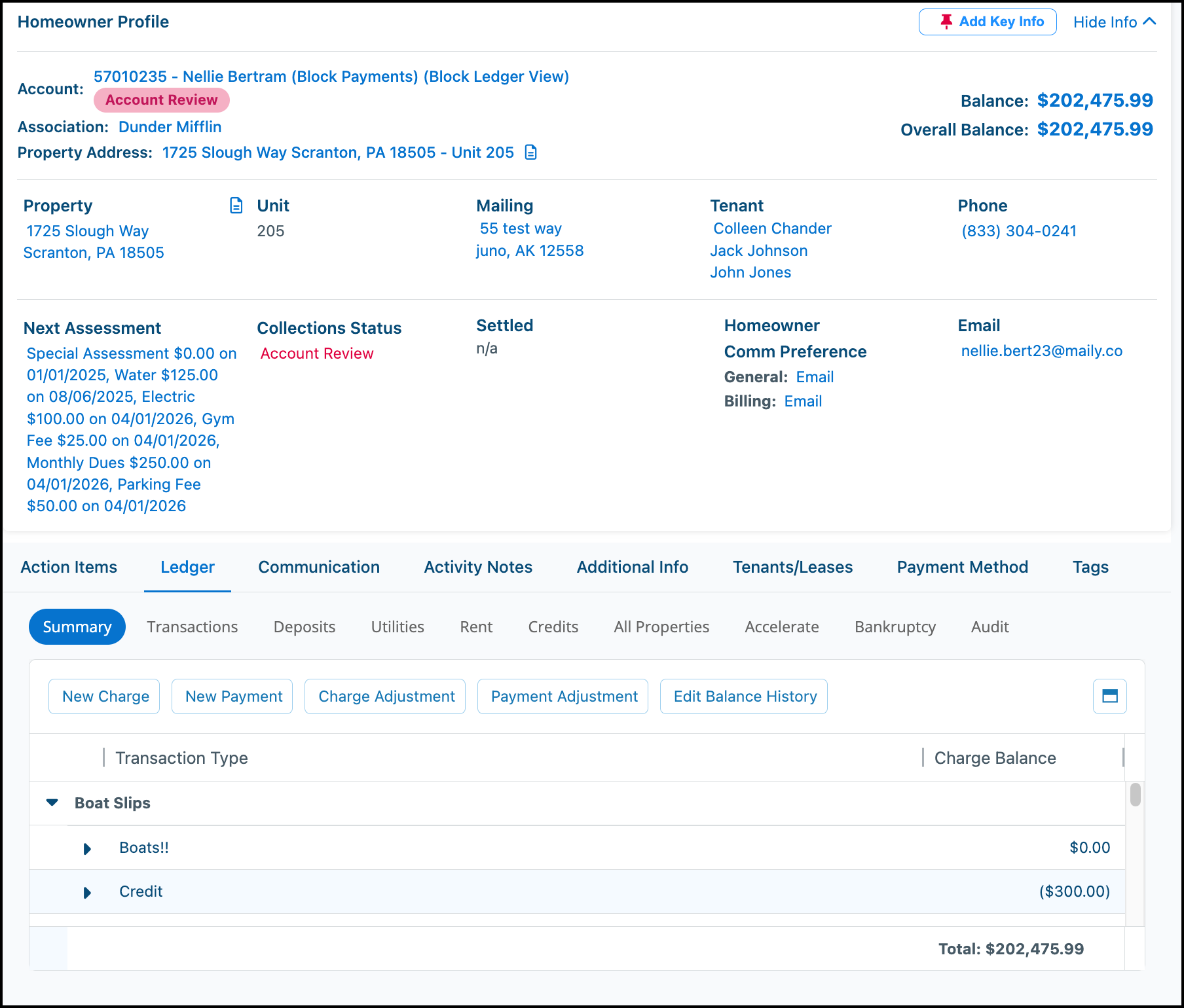Click the General Email preference
Image resolution: width=1184 pixels, height=1008 pixels.
(815, 377)
